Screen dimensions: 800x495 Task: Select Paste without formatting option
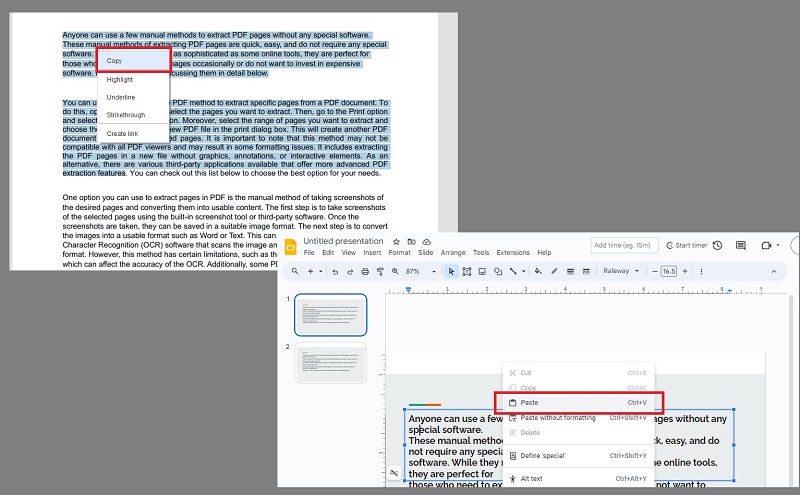[x=579, y=418]
